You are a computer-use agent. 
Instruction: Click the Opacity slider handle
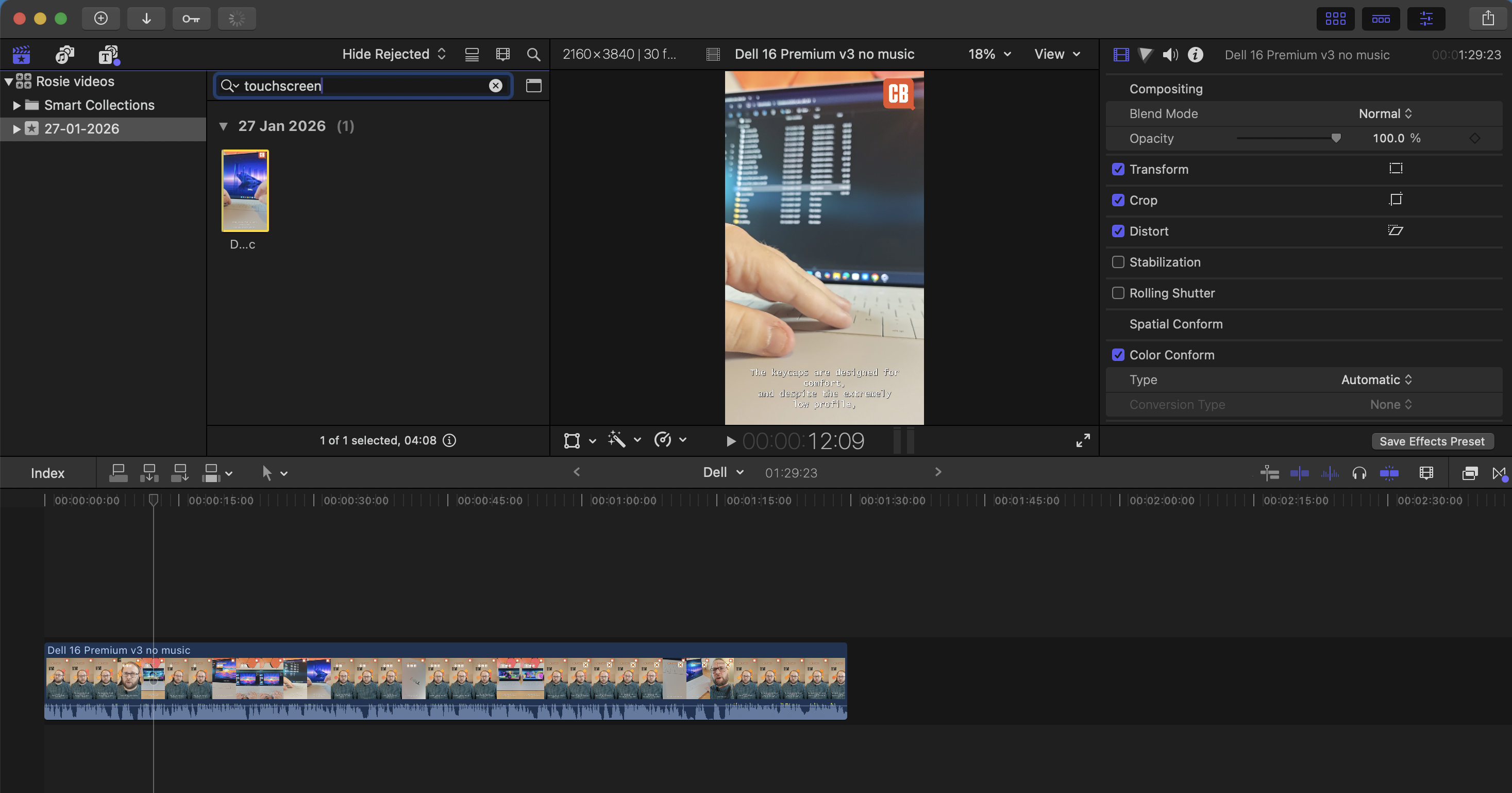tap(1336, 138)
